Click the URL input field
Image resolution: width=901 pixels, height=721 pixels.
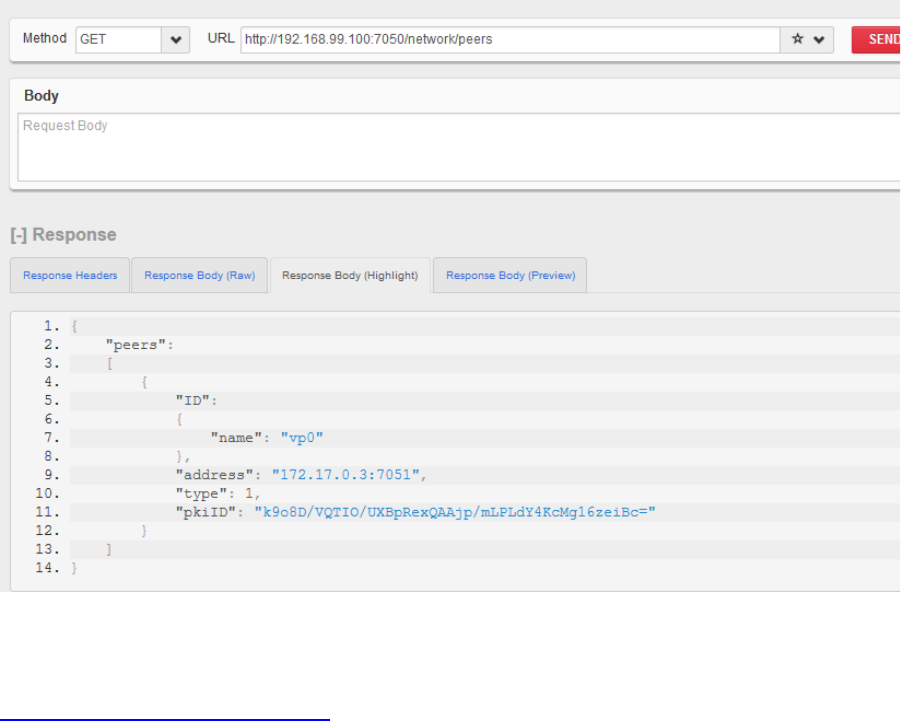click(510, 40)
